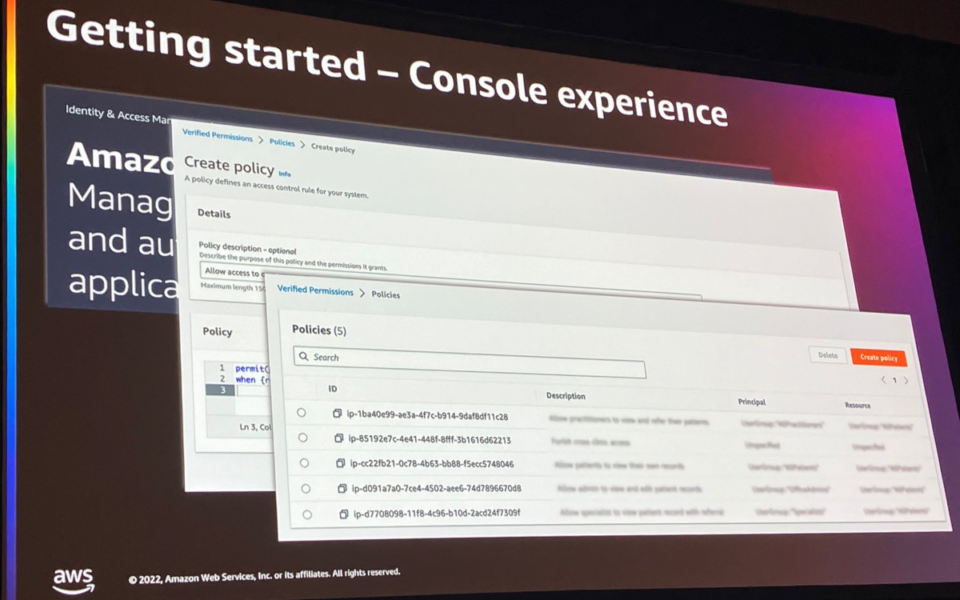This screenshot has height=600, width=960.
Task: Select line number 3 in the policy editor
Action: (x=222, y=390)
